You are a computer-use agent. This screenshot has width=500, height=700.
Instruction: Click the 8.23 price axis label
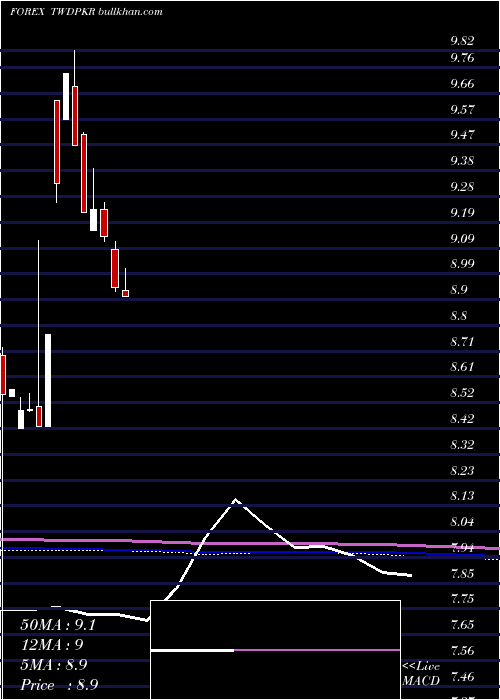[x=462, y=471]
